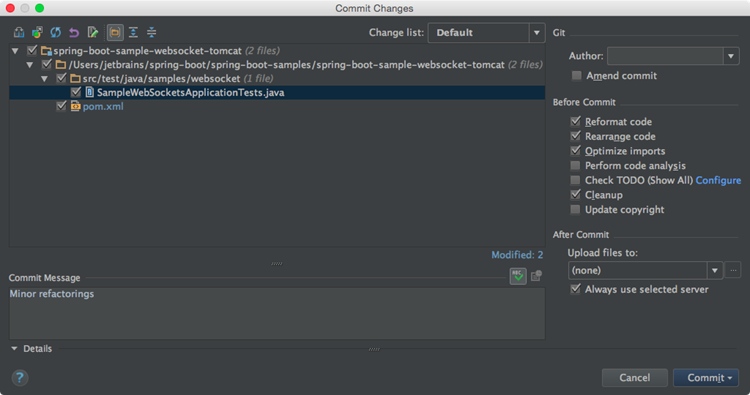The width and height of the screenshot is (750, 395).
Task: Click inside the Author input field
Action: click(665, 56)
